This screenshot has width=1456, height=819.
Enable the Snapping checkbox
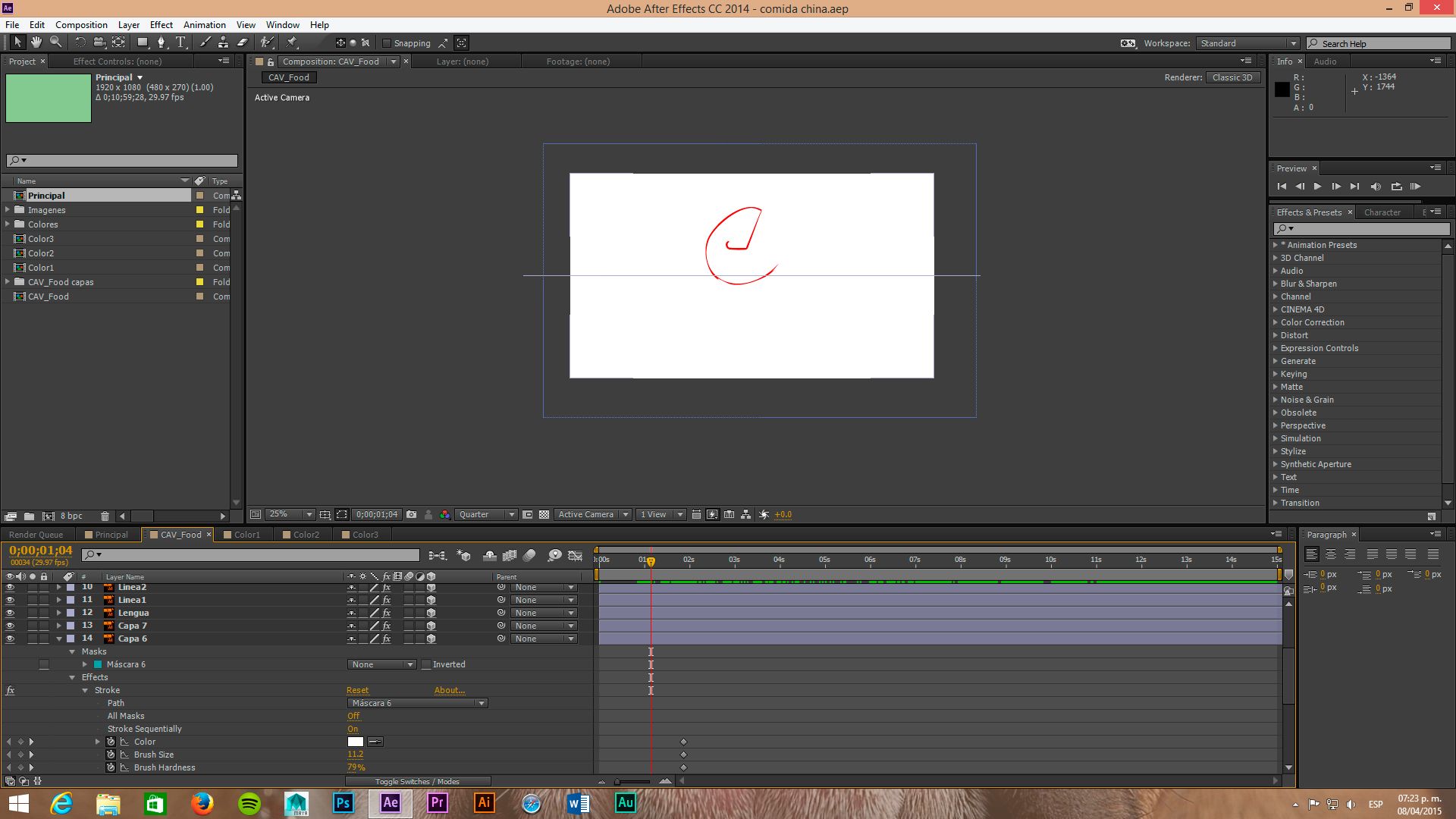[387, 43]
